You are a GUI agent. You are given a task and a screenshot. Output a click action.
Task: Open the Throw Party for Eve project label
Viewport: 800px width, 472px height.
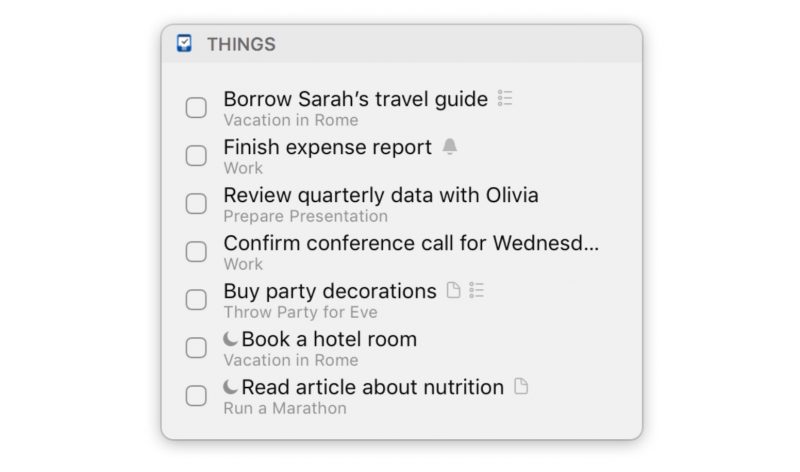pyautogui.click(x=301, y=312)
